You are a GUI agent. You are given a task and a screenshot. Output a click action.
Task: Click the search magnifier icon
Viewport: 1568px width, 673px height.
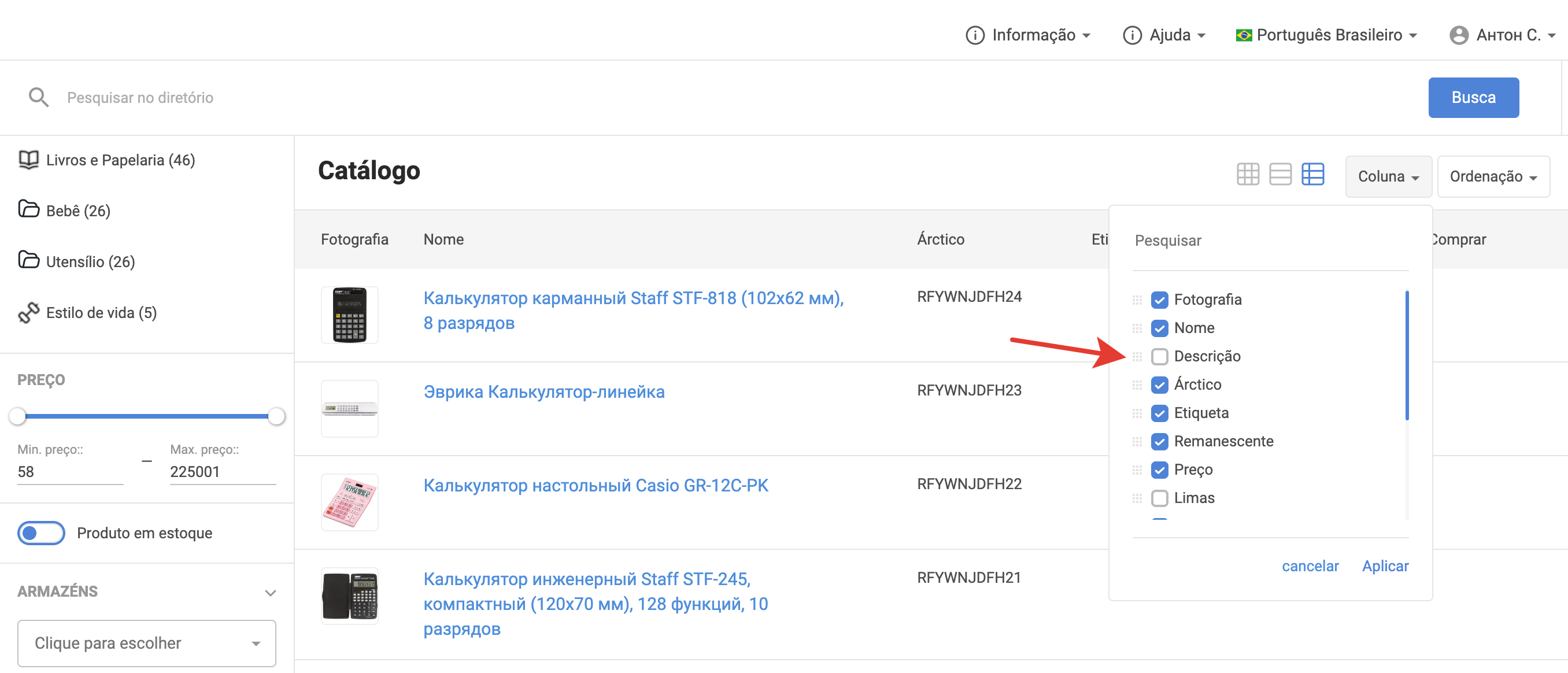(x=39, y=97)
